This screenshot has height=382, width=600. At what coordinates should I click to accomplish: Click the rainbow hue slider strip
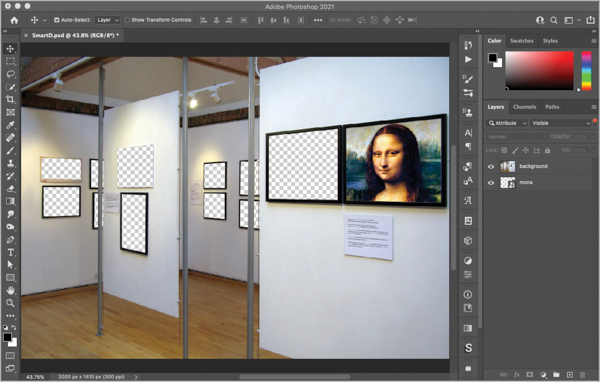tap(586, 71)
